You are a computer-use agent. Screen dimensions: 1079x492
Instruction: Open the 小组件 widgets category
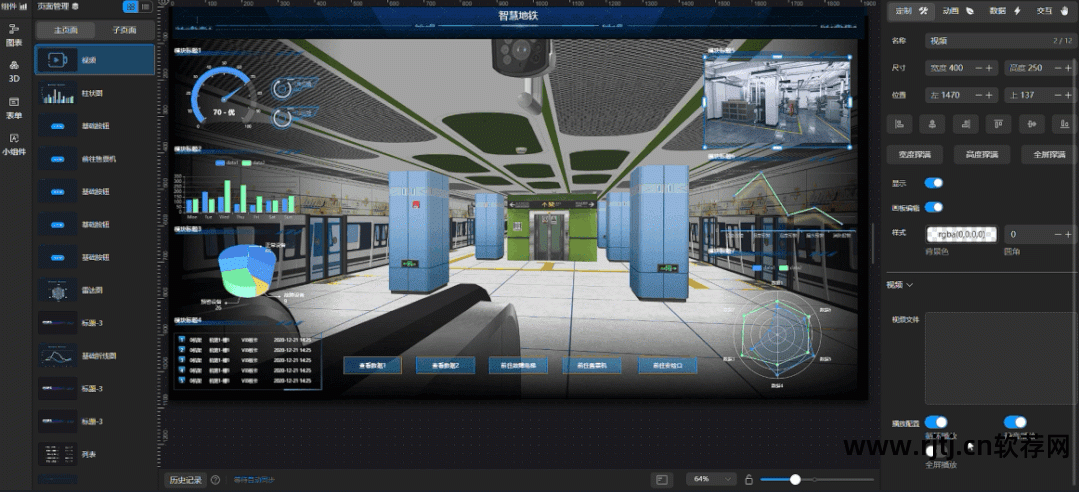click(x=14, y=145)
